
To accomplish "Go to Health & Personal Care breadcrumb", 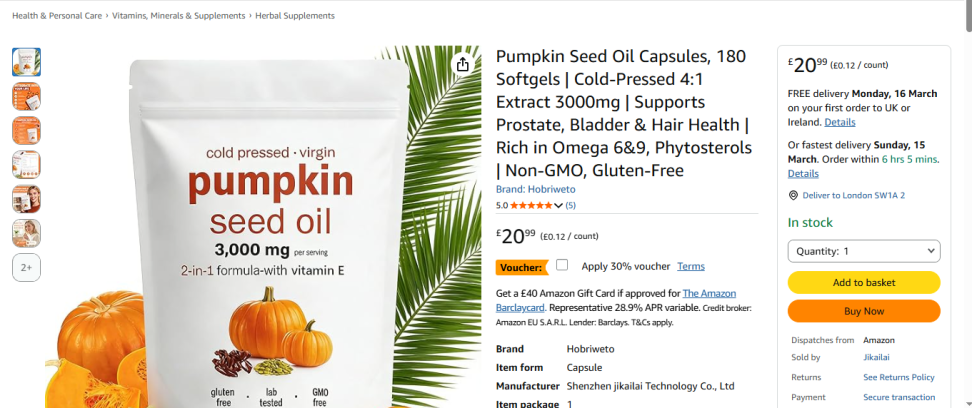I will click(57, 16).
